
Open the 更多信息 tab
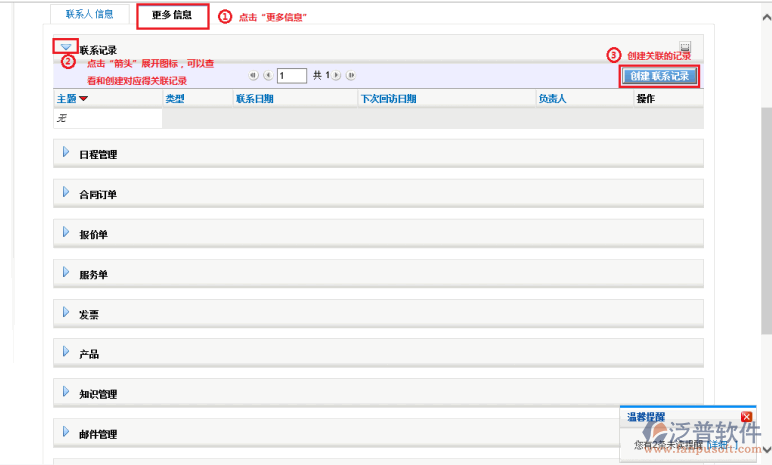(x=172, y=15)
